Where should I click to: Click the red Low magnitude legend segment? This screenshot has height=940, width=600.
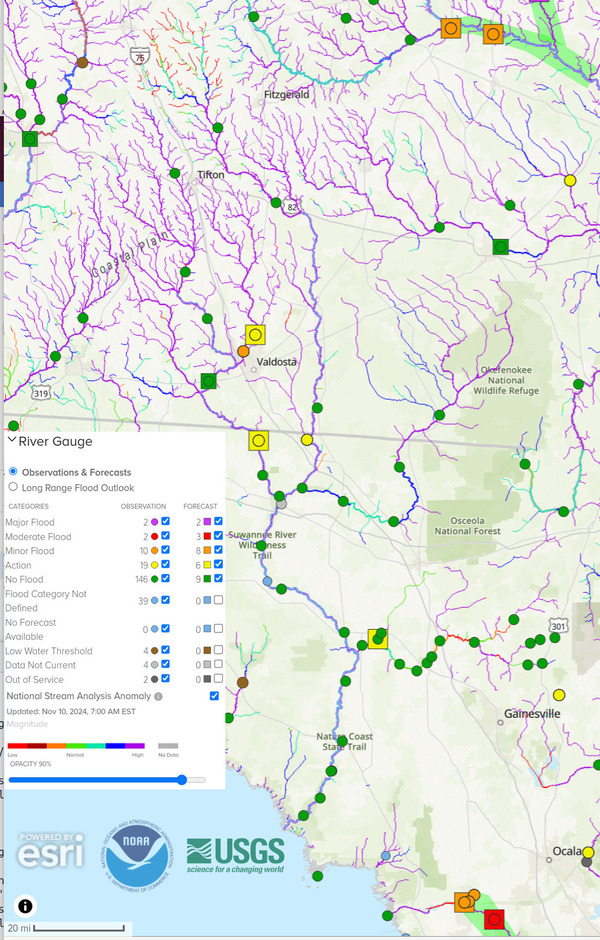click(x=17, y=746)
